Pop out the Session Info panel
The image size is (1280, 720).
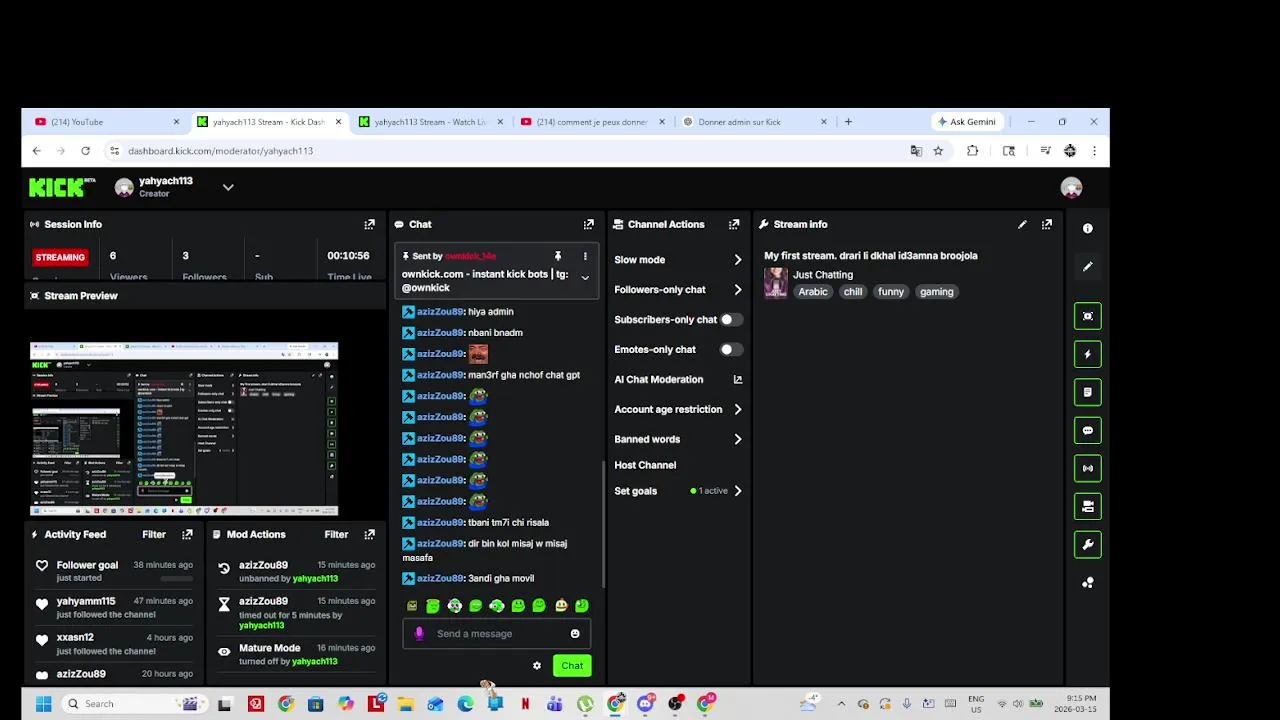pos(369,225)
